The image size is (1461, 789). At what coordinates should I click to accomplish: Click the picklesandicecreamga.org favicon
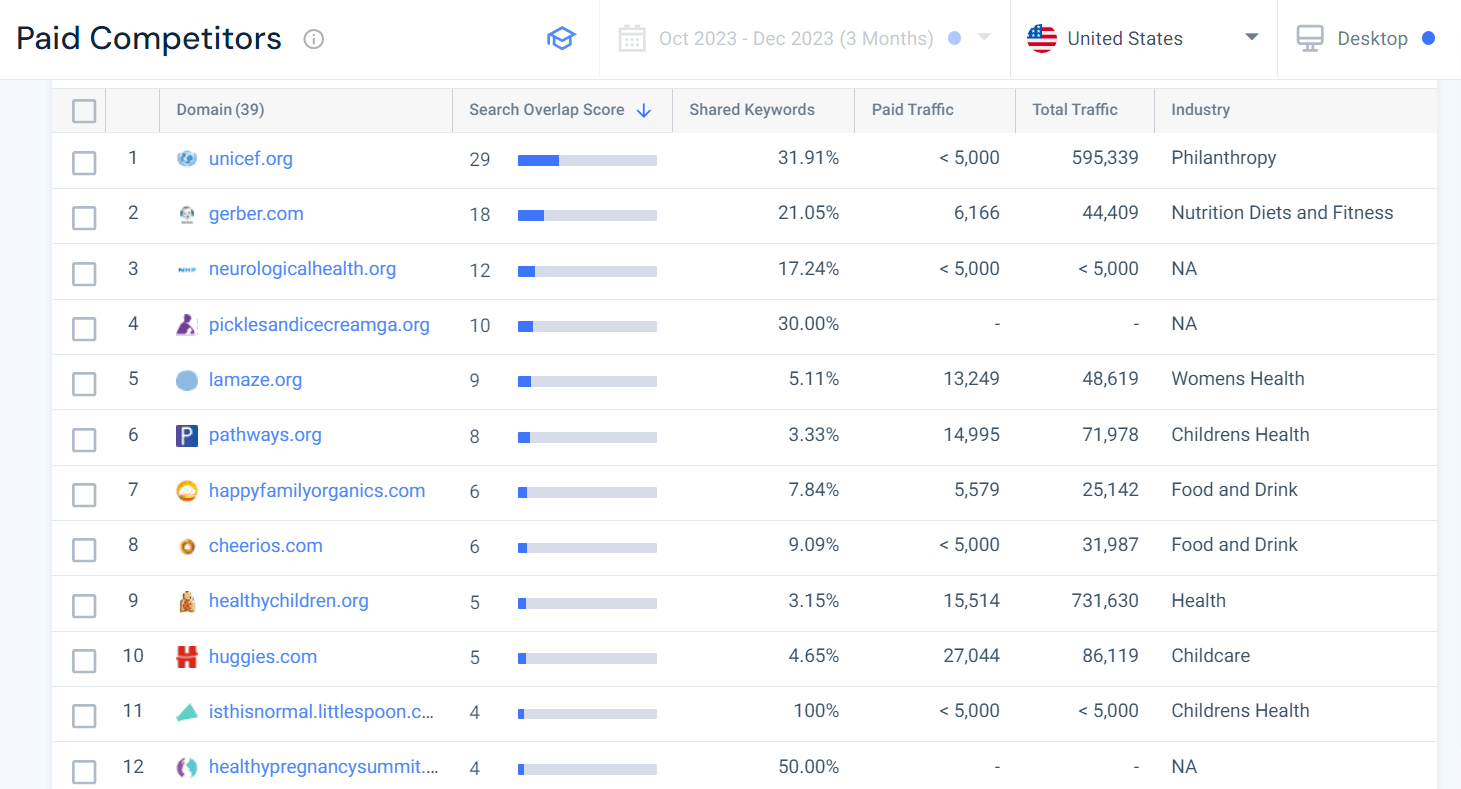[x=187, y=325]
